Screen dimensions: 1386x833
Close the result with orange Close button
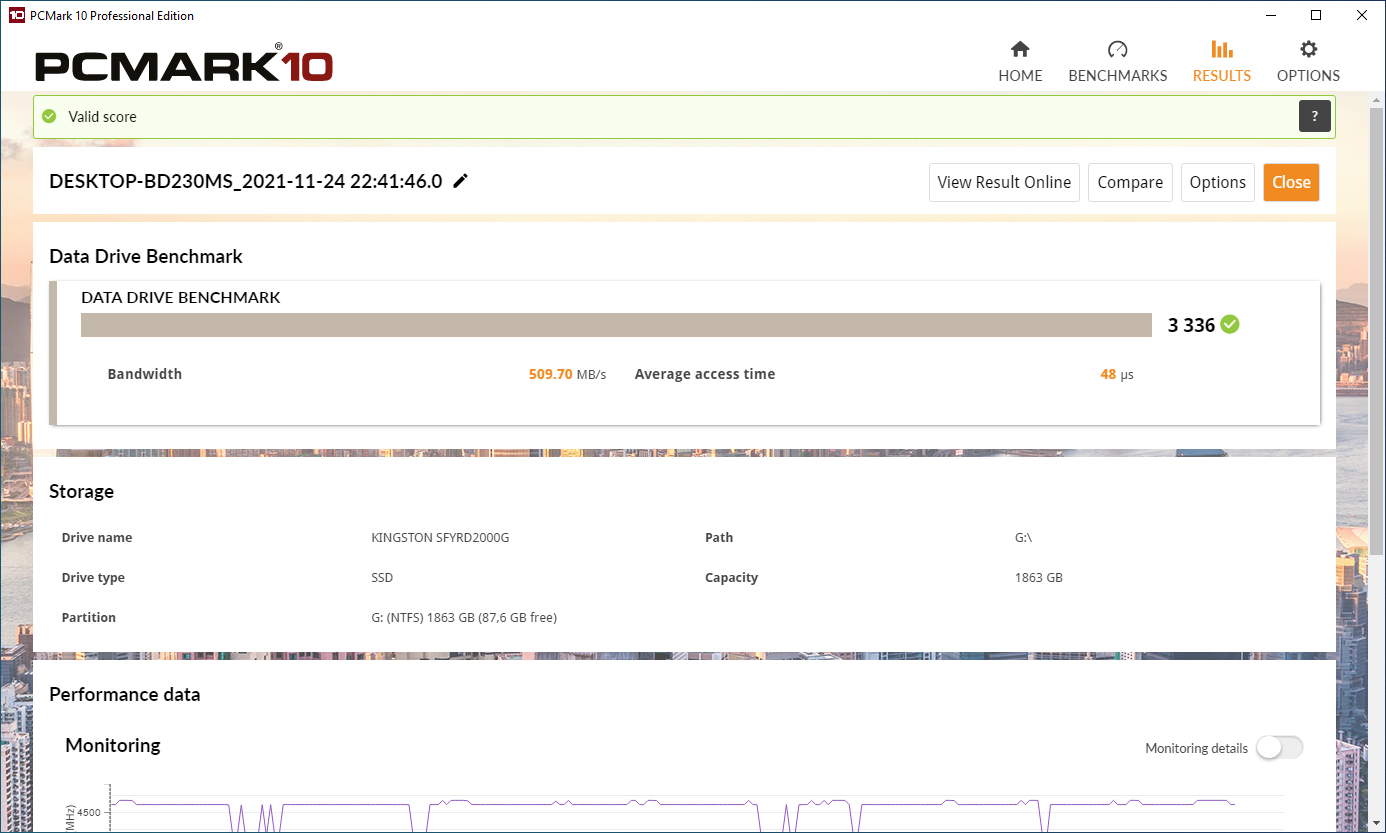[x=1291, y=182]
